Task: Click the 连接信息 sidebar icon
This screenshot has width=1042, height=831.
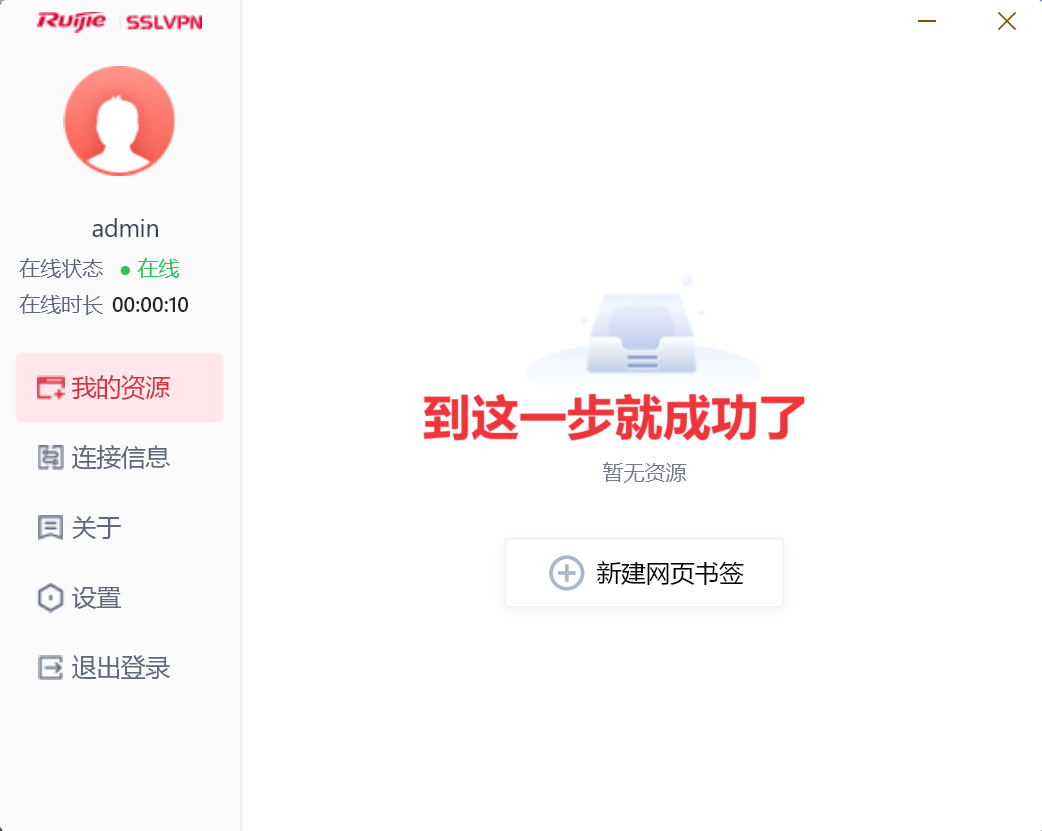Action: 51,457
